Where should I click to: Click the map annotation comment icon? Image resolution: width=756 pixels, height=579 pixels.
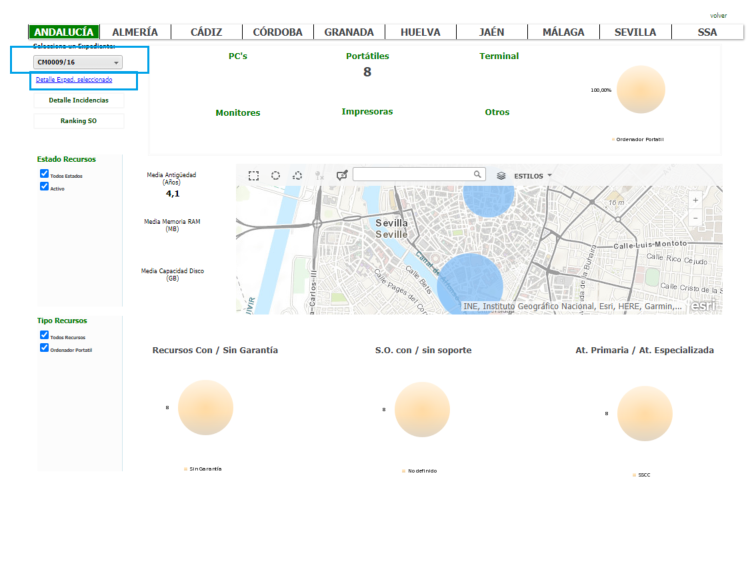342,175
